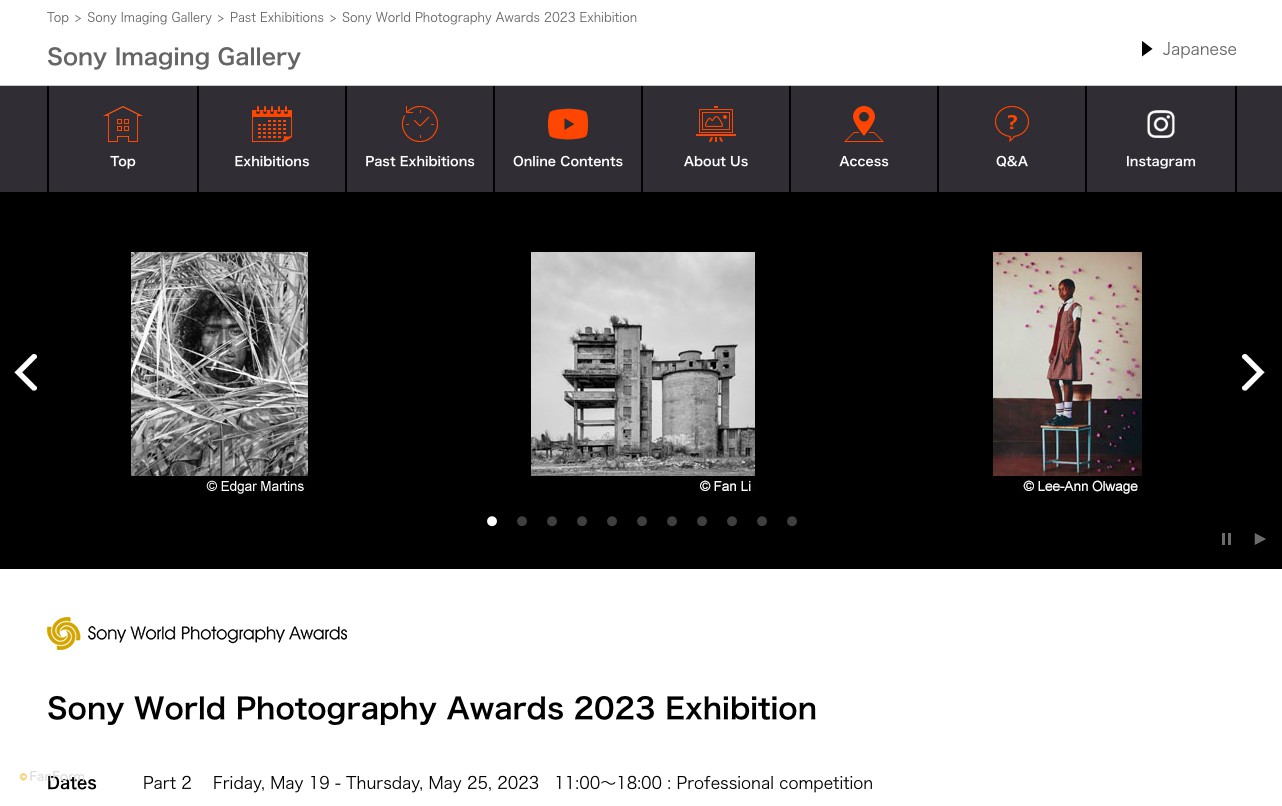Image resolution: width=1282 pixels, height=806 pixels.
Task: Click the Top house icon
Action: [x=123, y=125]
